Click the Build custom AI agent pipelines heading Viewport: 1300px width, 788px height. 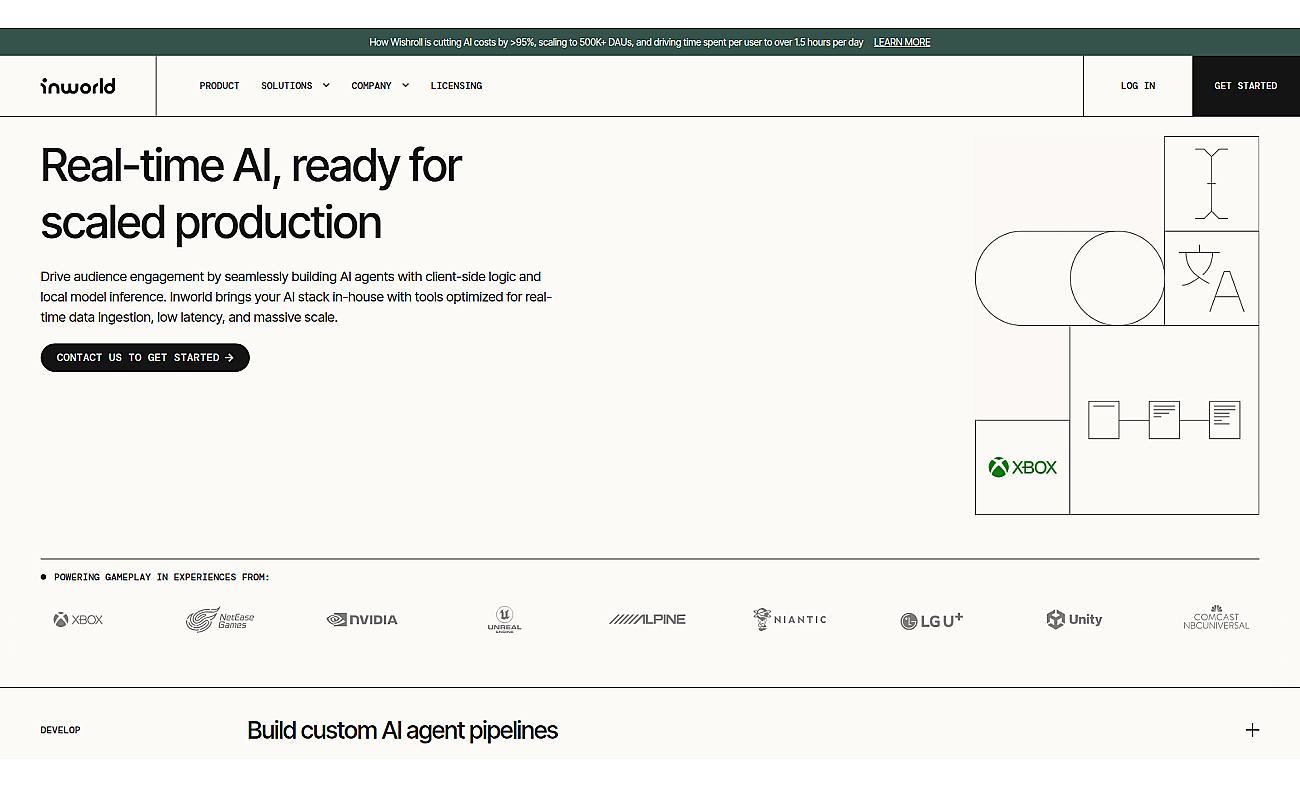tap(402, 731)
